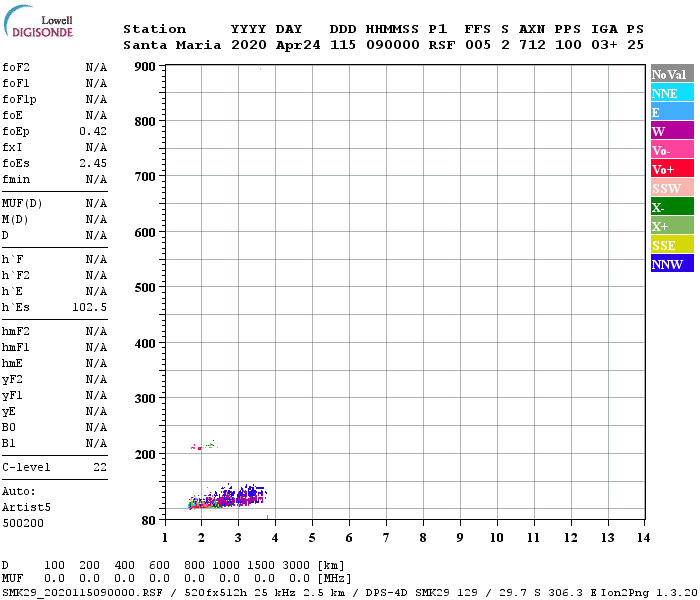Click the NNW dark blue legend swatch
The image size is (700, 600).
coord(672,263)
